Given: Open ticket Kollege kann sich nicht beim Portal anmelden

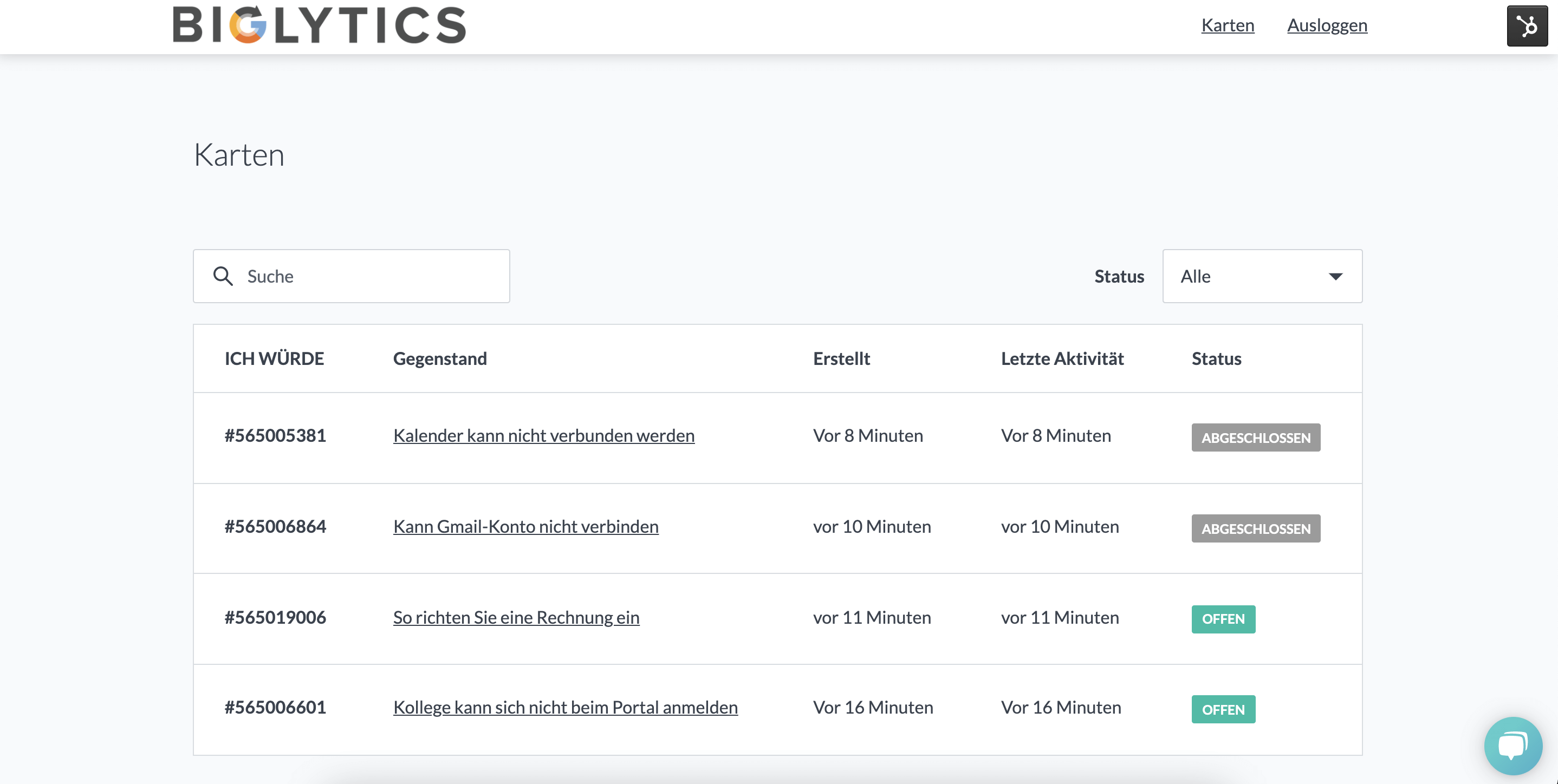Looking at the screenshot, I should pos(565,708).
